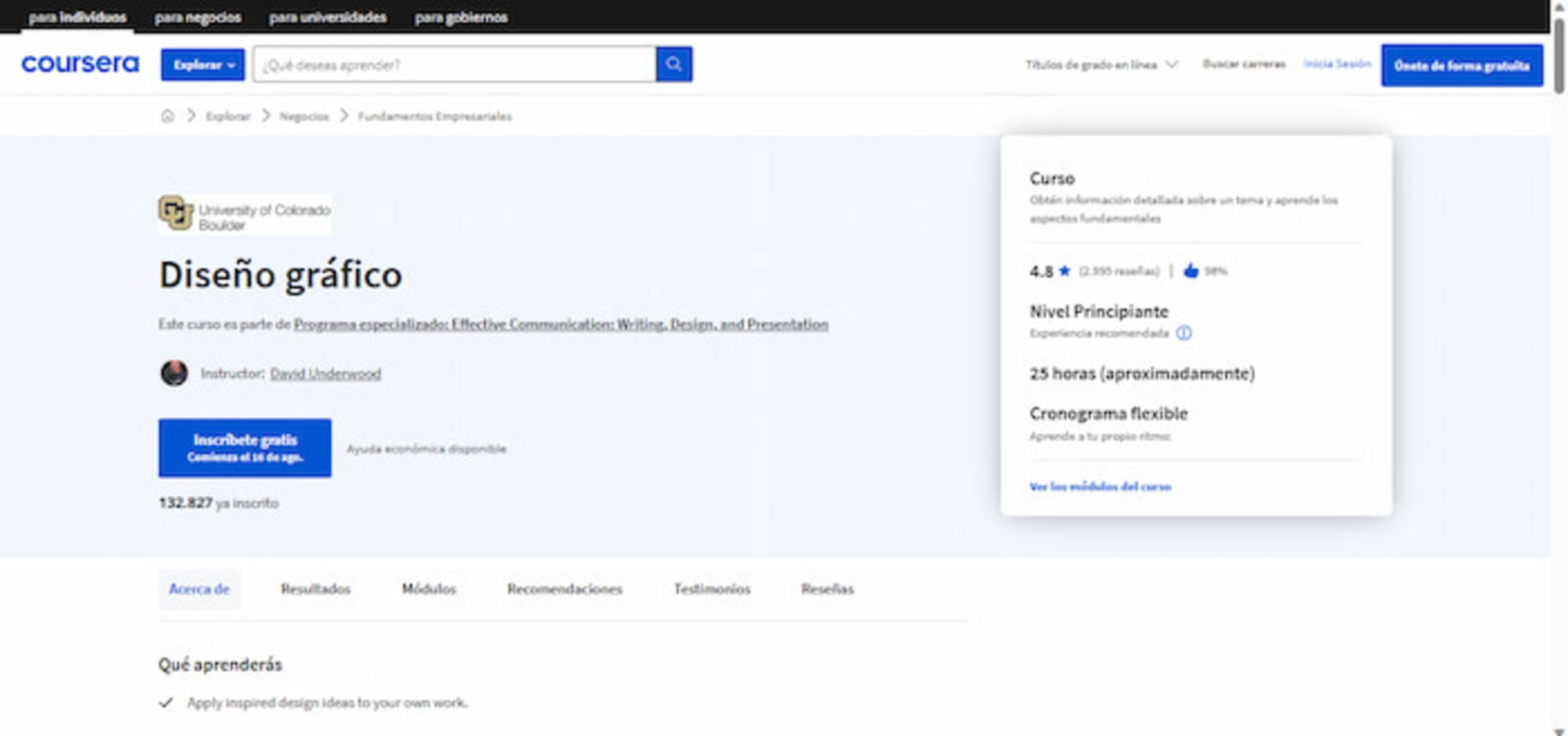Click the magnifier search button
Screen dimensions: 1568x736
674,65
